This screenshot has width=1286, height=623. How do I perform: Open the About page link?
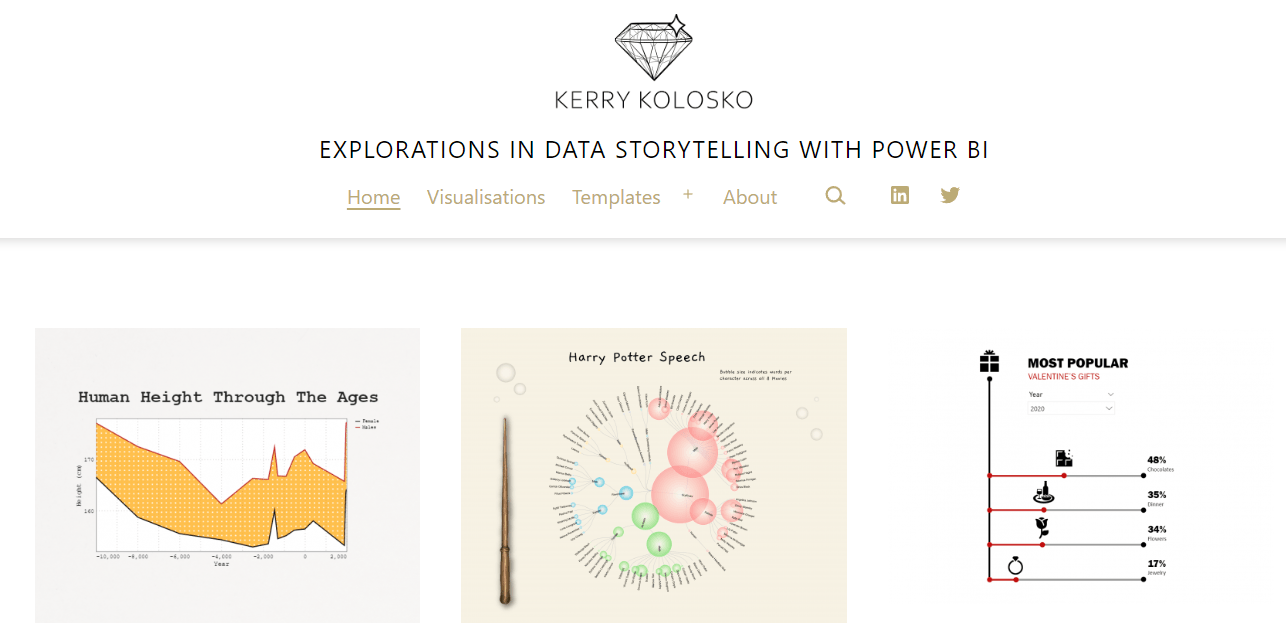click(x=750, y=197)
